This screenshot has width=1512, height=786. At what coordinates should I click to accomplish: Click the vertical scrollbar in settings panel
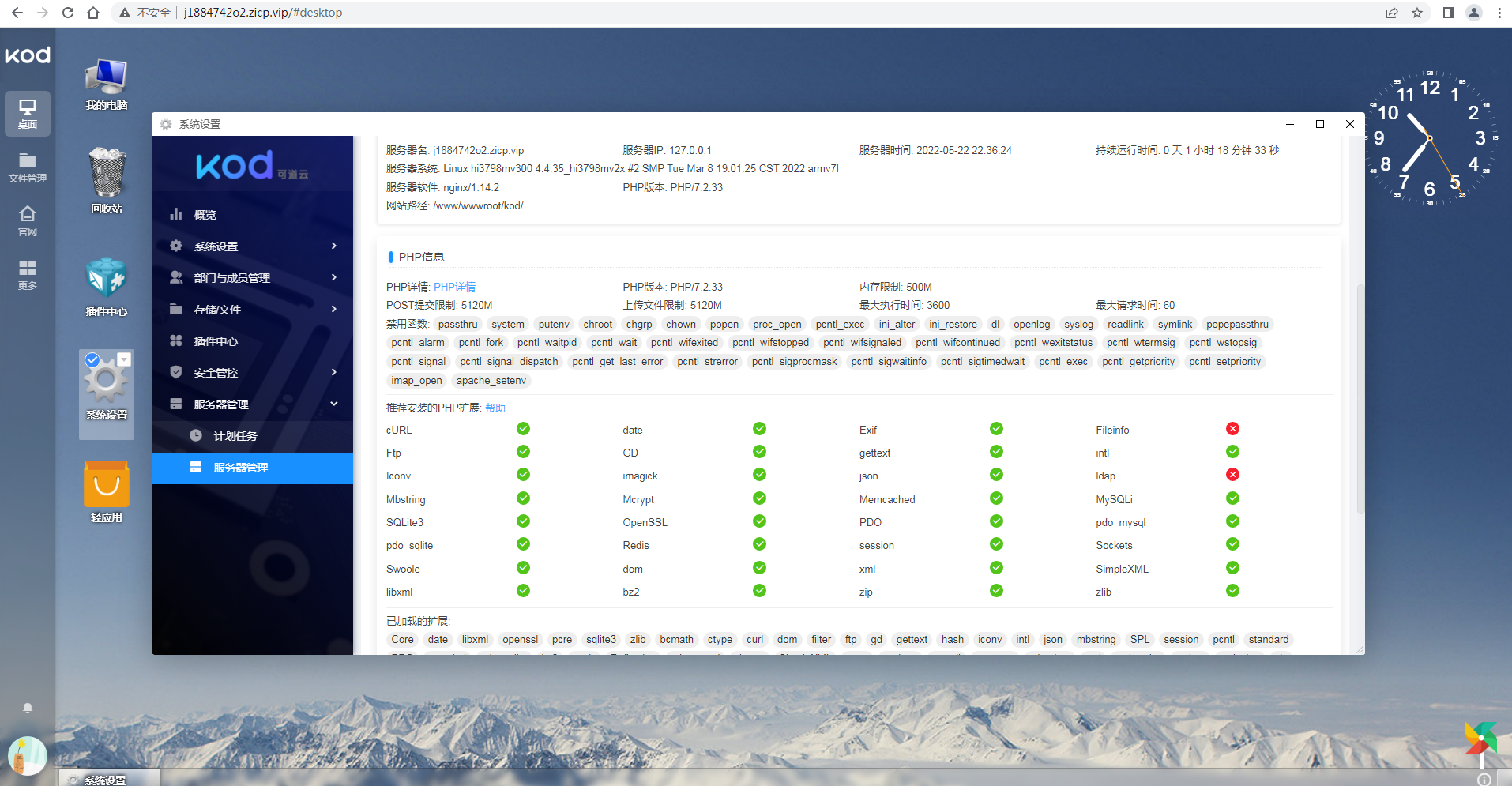(1360, 395)
